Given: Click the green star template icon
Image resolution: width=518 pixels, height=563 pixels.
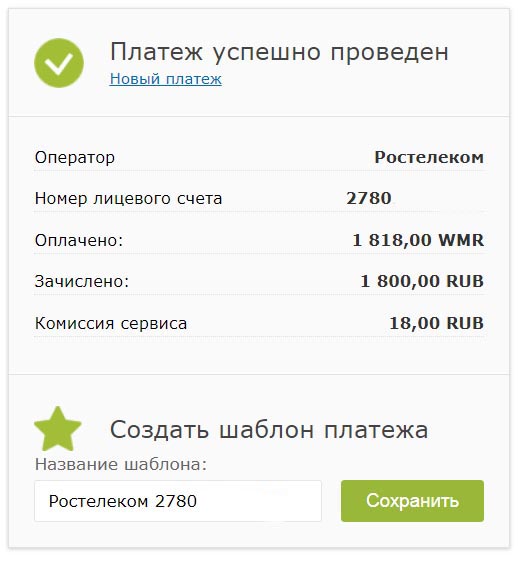Looking at the screenshot, I should coord(58,429).
